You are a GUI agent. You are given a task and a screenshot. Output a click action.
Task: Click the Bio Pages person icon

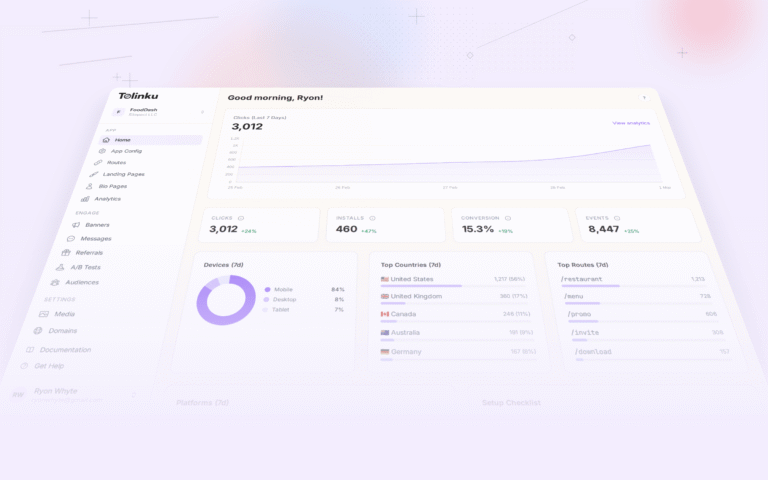(x=89, y=186)
